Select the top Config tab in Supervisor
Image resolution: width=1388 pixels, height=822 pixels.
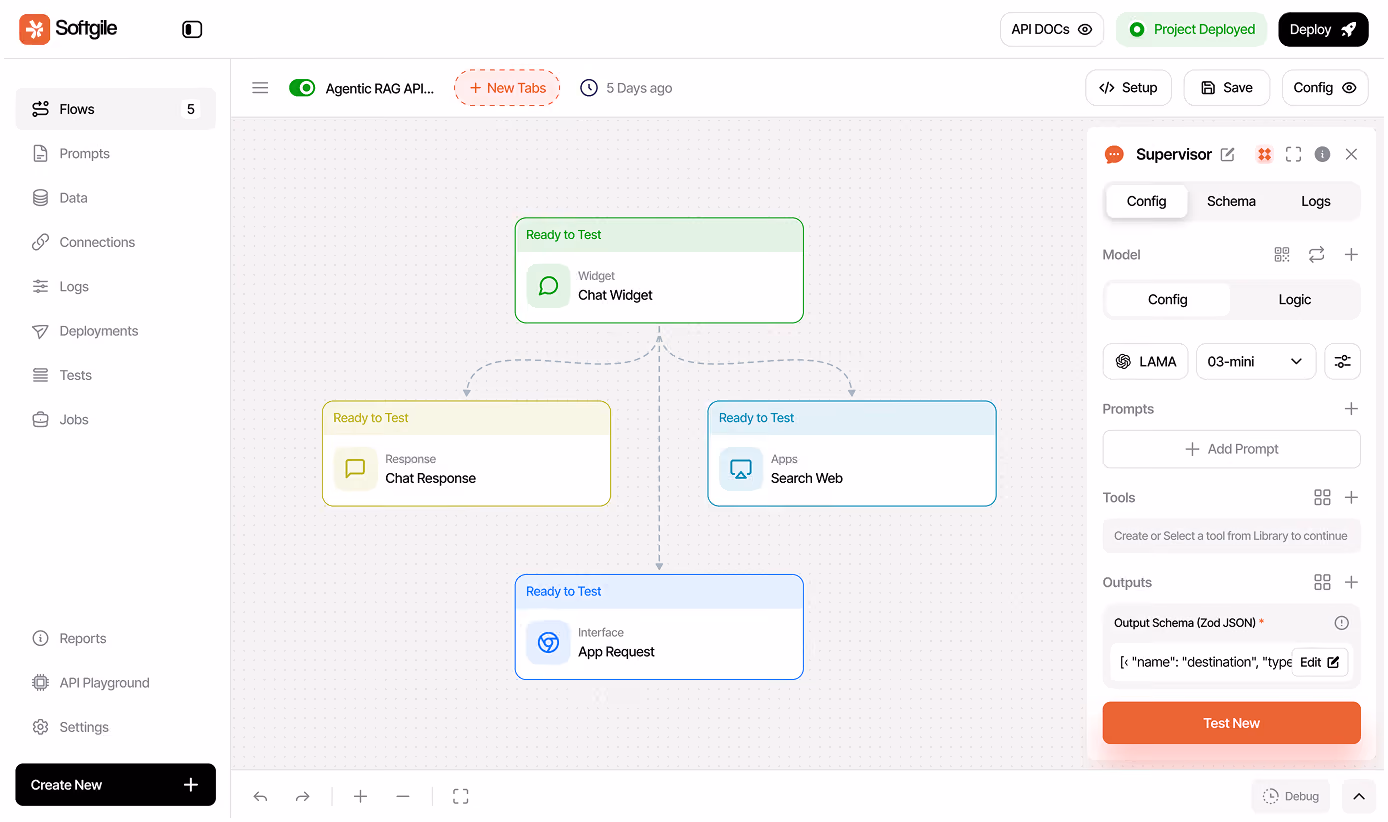point(1146,201)
